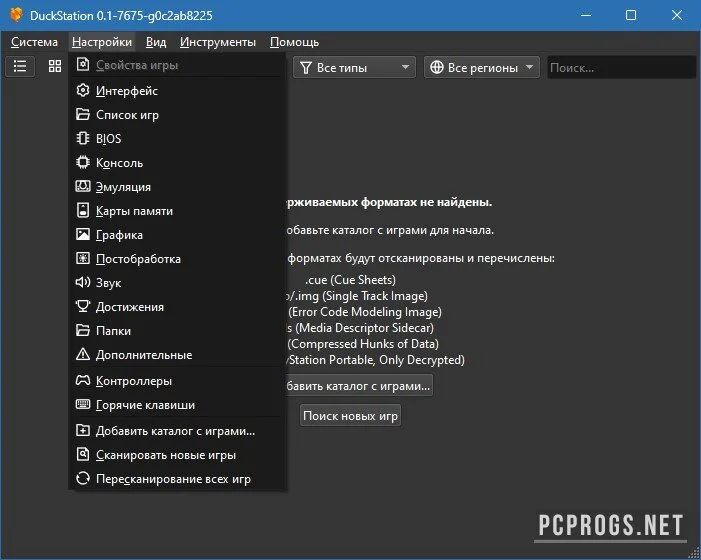Click the globe icon in Все регионы
The image size is (701, 560).
pyautogui.click(x=437, y=67)
